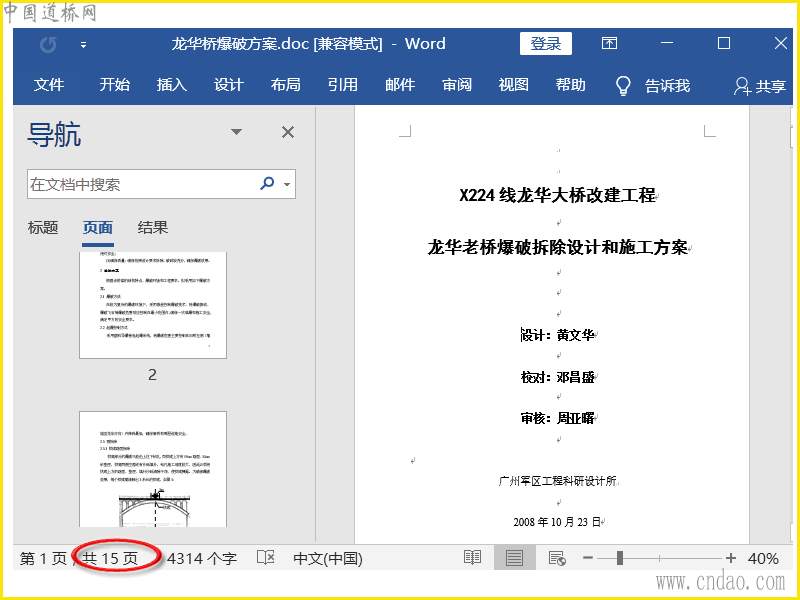Open the navigation pane options dropdown arrow

(236, 132)
